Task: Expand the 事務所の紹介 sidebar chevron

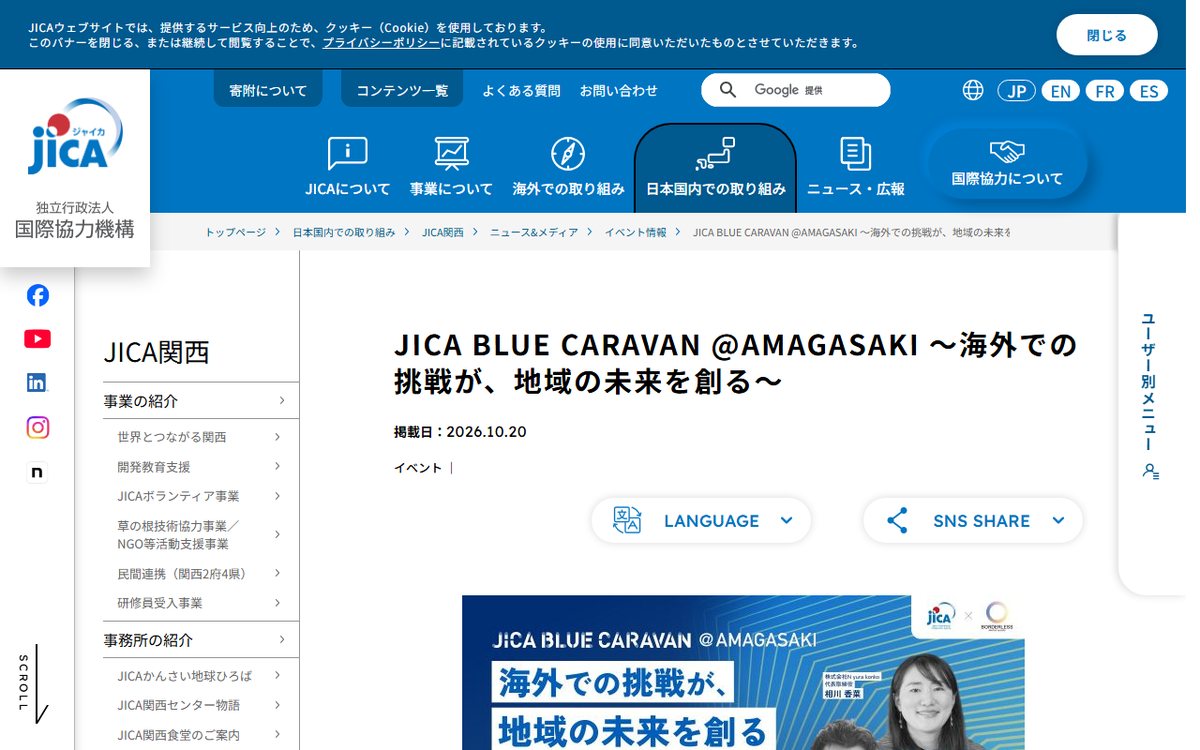Action: click(x=282, y=639)
